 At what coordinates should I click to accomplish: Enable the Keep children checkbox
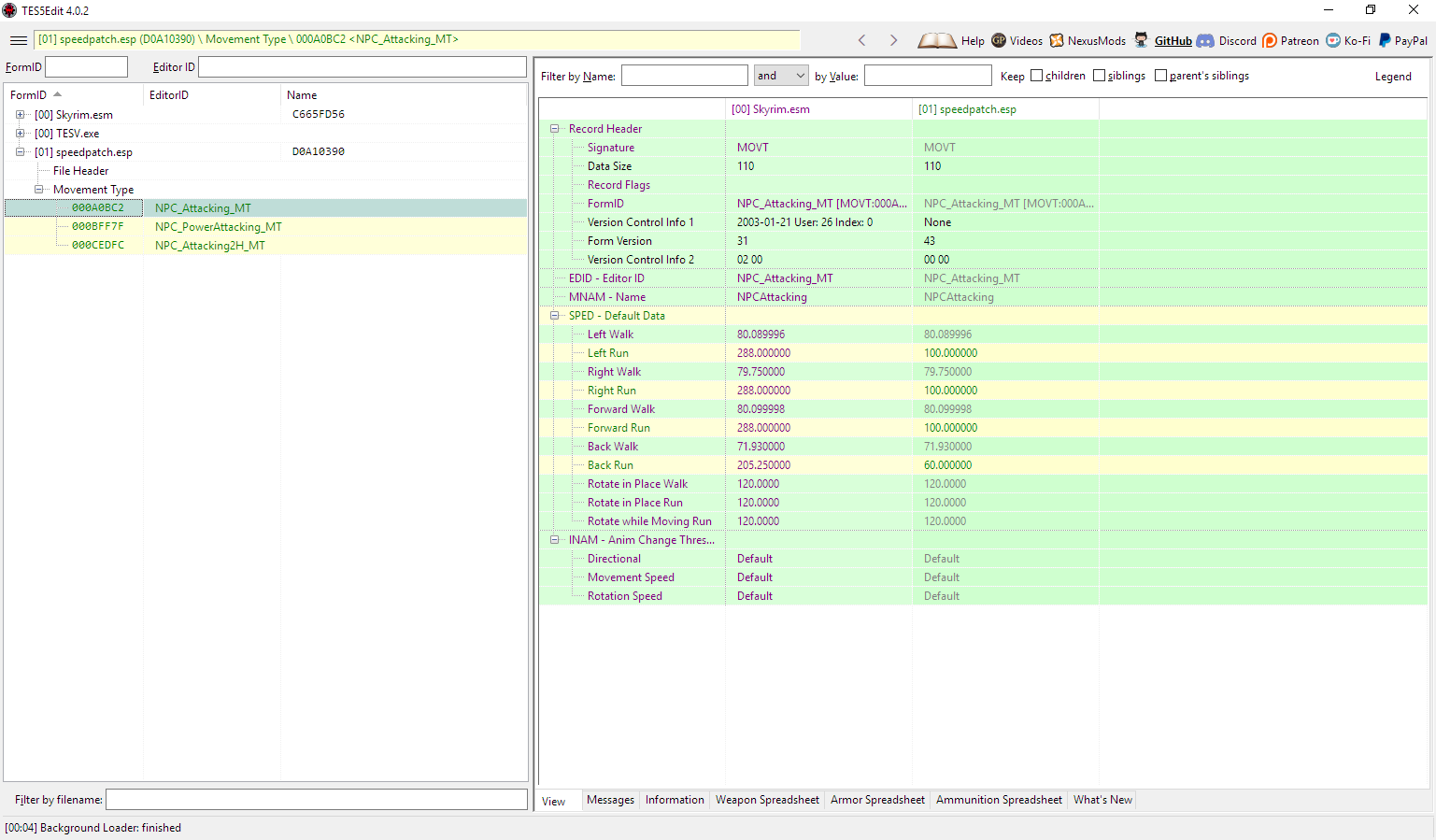pos(1036,76)
